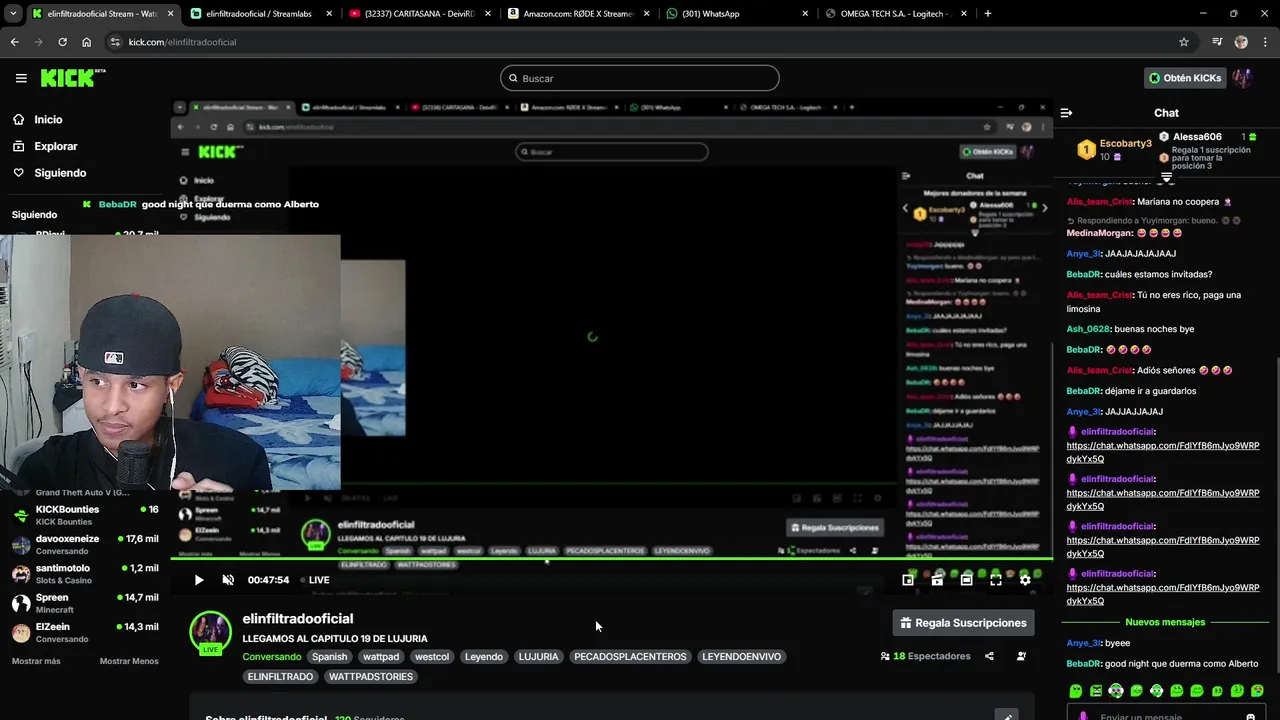Image resolution: width=1280 pixels, height=720 pixels.
Task: Open a new browser tab
Action: pyautogui.click(x=988, y=14)
